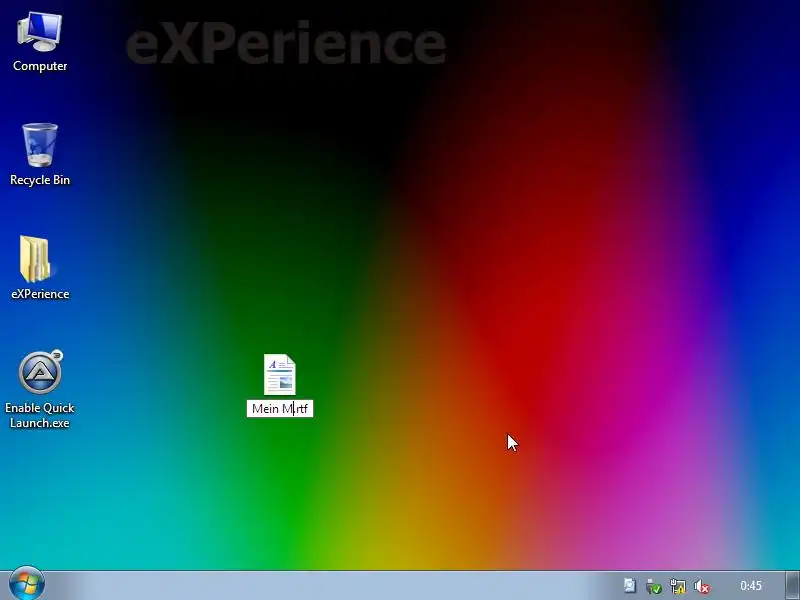This screenshot has height=600, width=800.
Task: Click the first system tray icon before the USB icon
Action: click(x=630, y=586)
